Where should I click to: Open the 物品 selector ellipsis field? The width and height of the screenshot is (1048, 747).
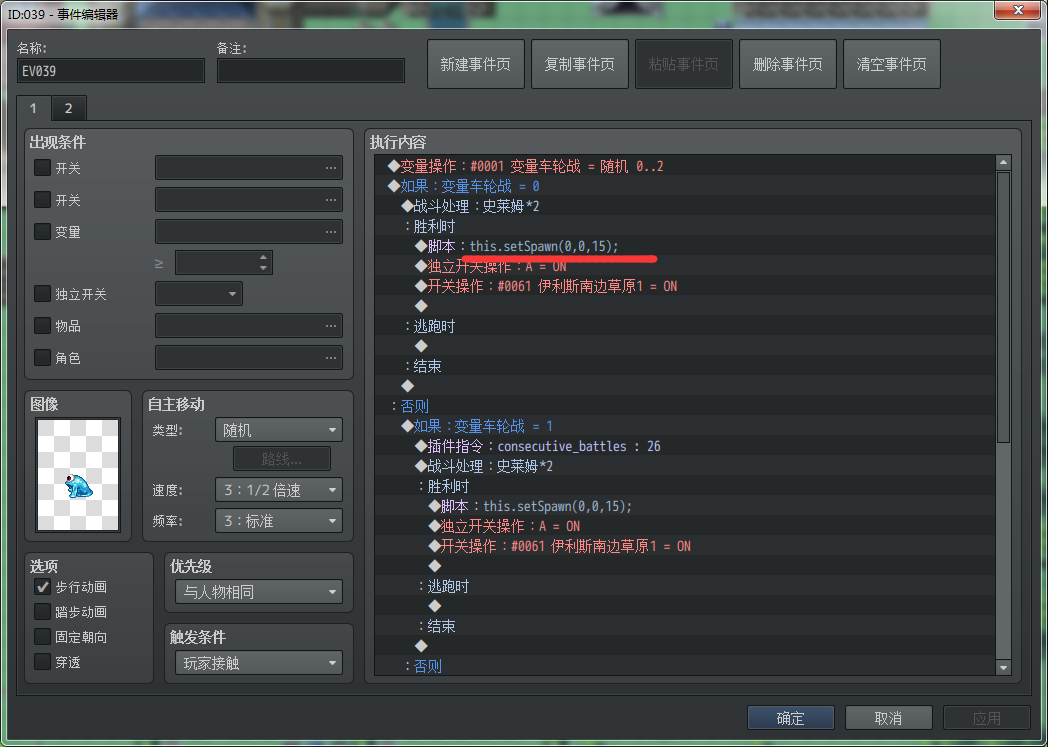[249, 325]
